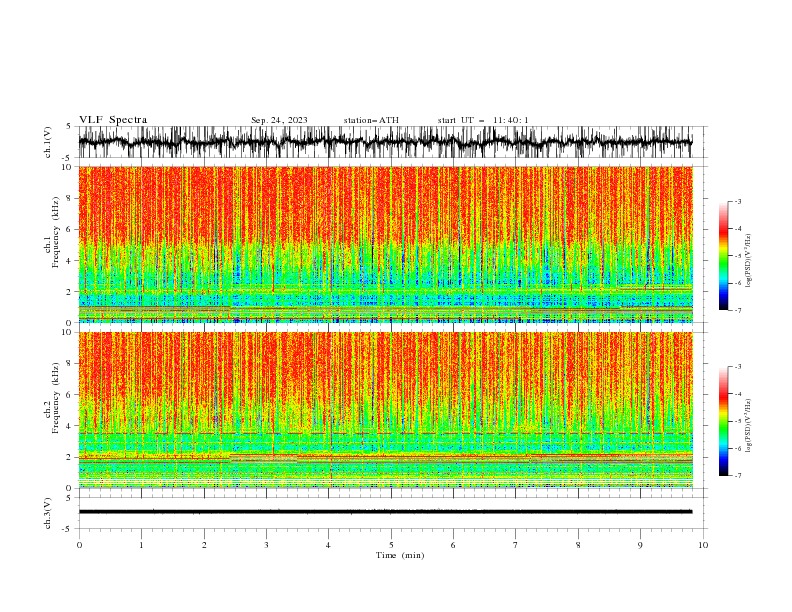The height and width of the screenshot is (612, 792).
Task: Click the ch.1 color scale bar
Action: (723, 255)
